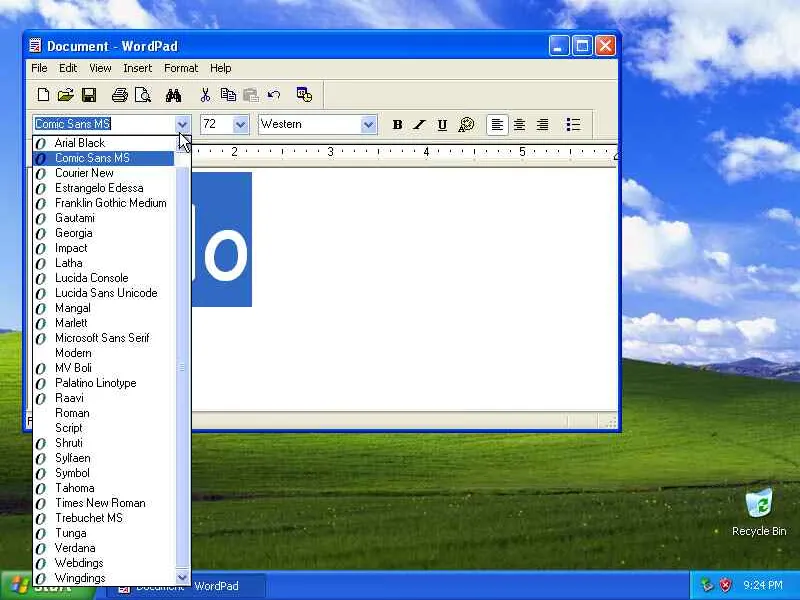Screen dimensions: 800x600
Task: Click font list scrollbar down arrow
Action: click(182, 578)
